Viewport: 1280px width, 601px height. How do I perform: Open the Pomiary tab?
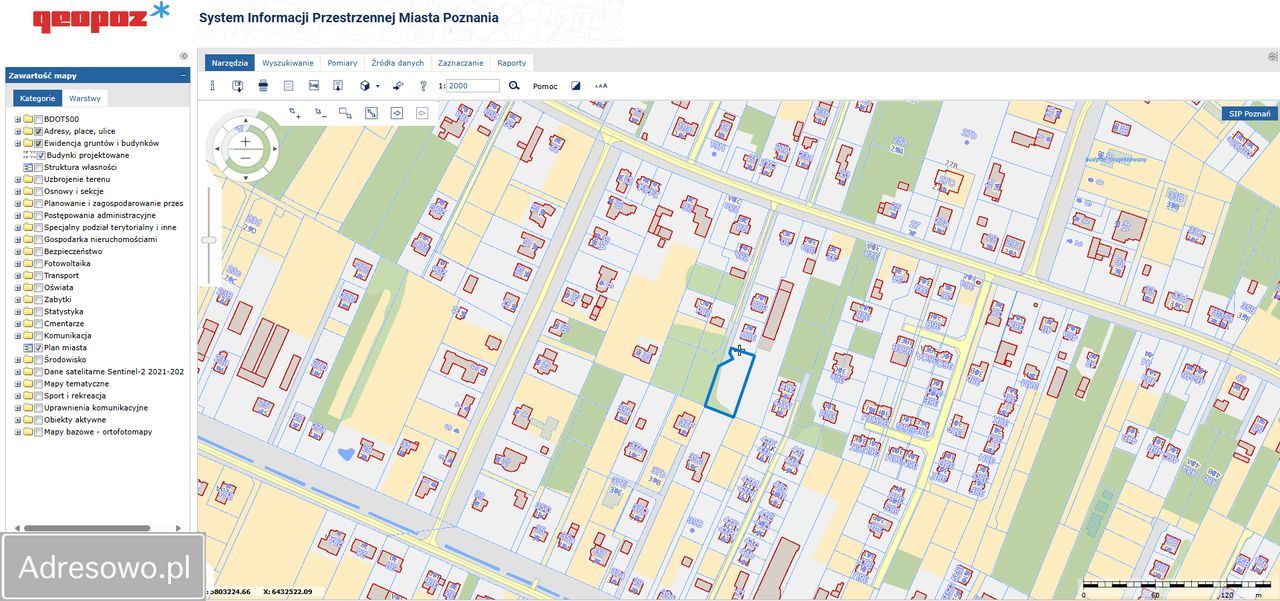pos(342,63)
